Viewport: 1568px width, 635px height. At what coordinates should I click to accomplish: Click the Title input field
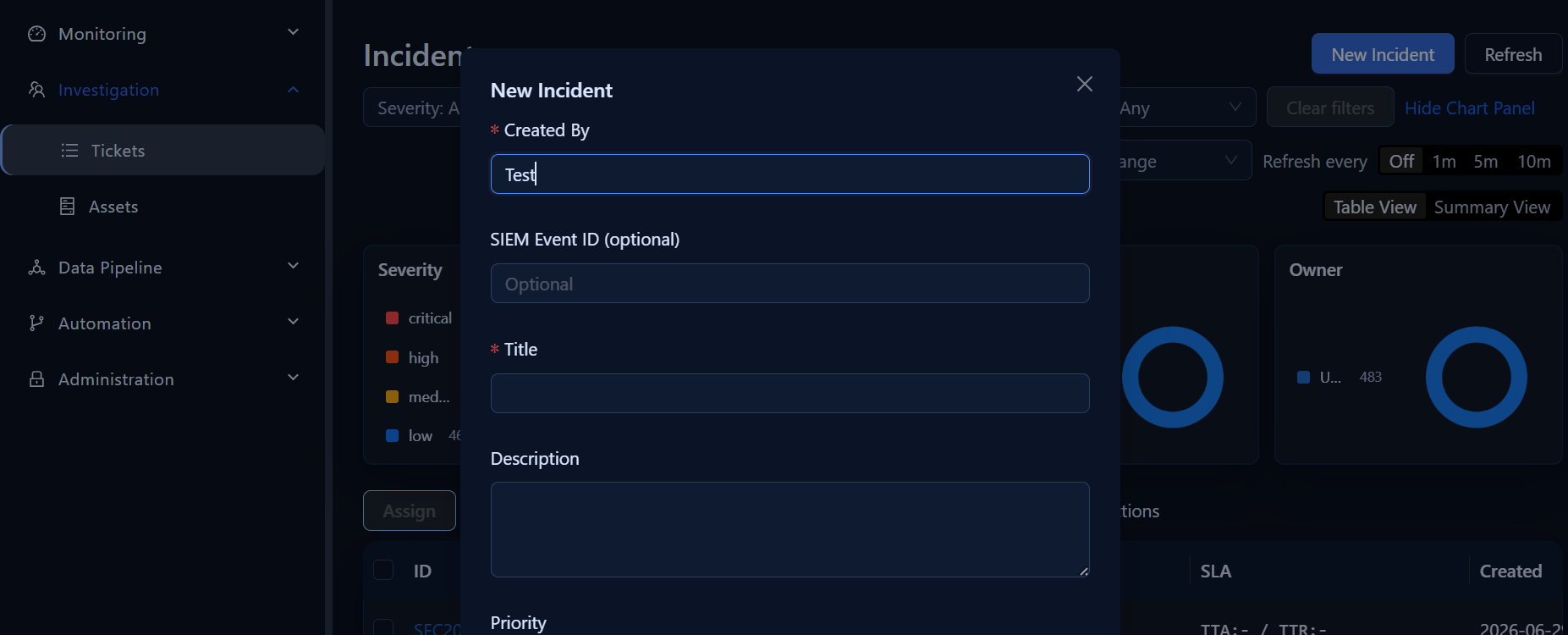[x=790, y=393]
